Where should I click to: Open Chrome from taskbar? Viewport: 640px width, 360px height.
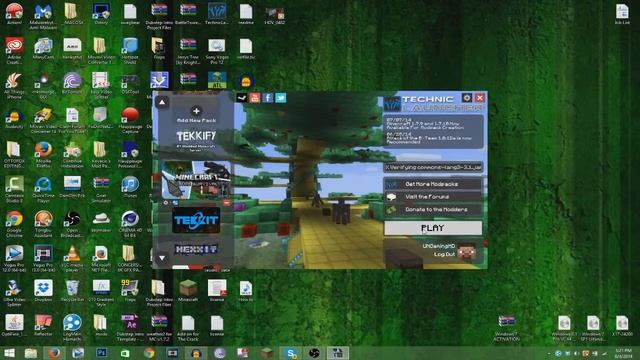point(149,353)
